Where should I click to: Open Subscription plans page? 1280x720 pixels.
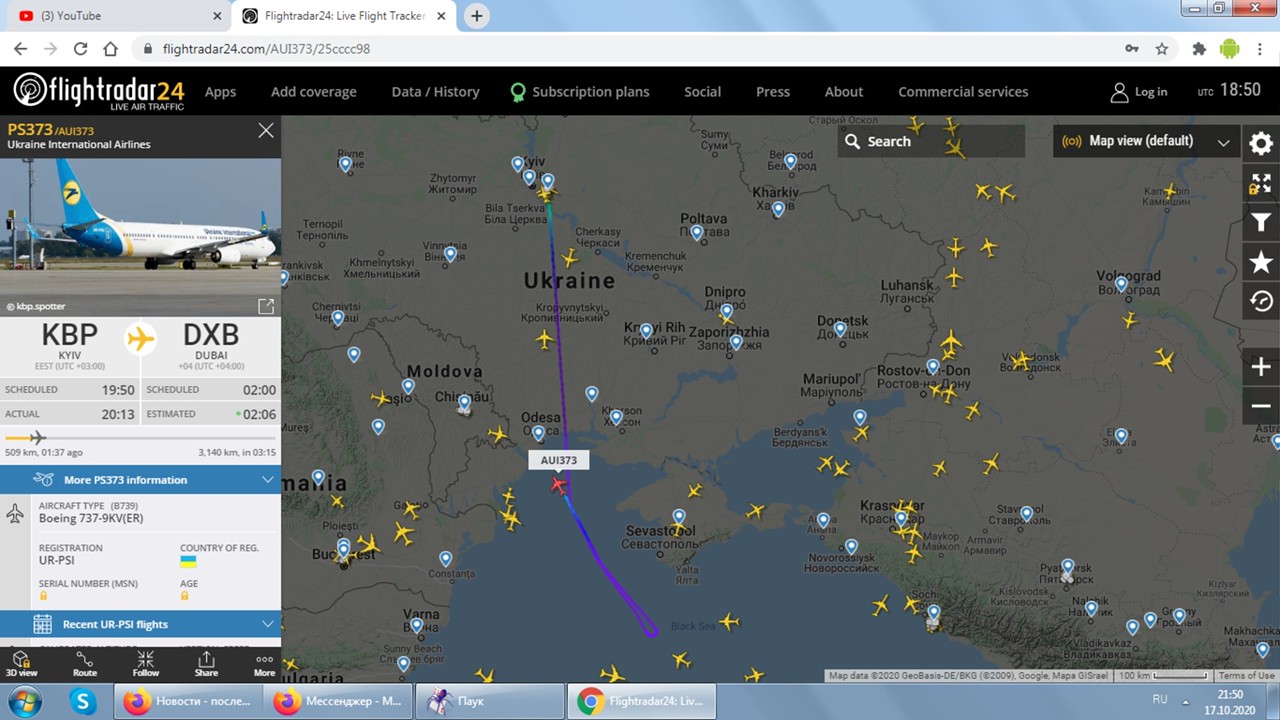(580, 91)
